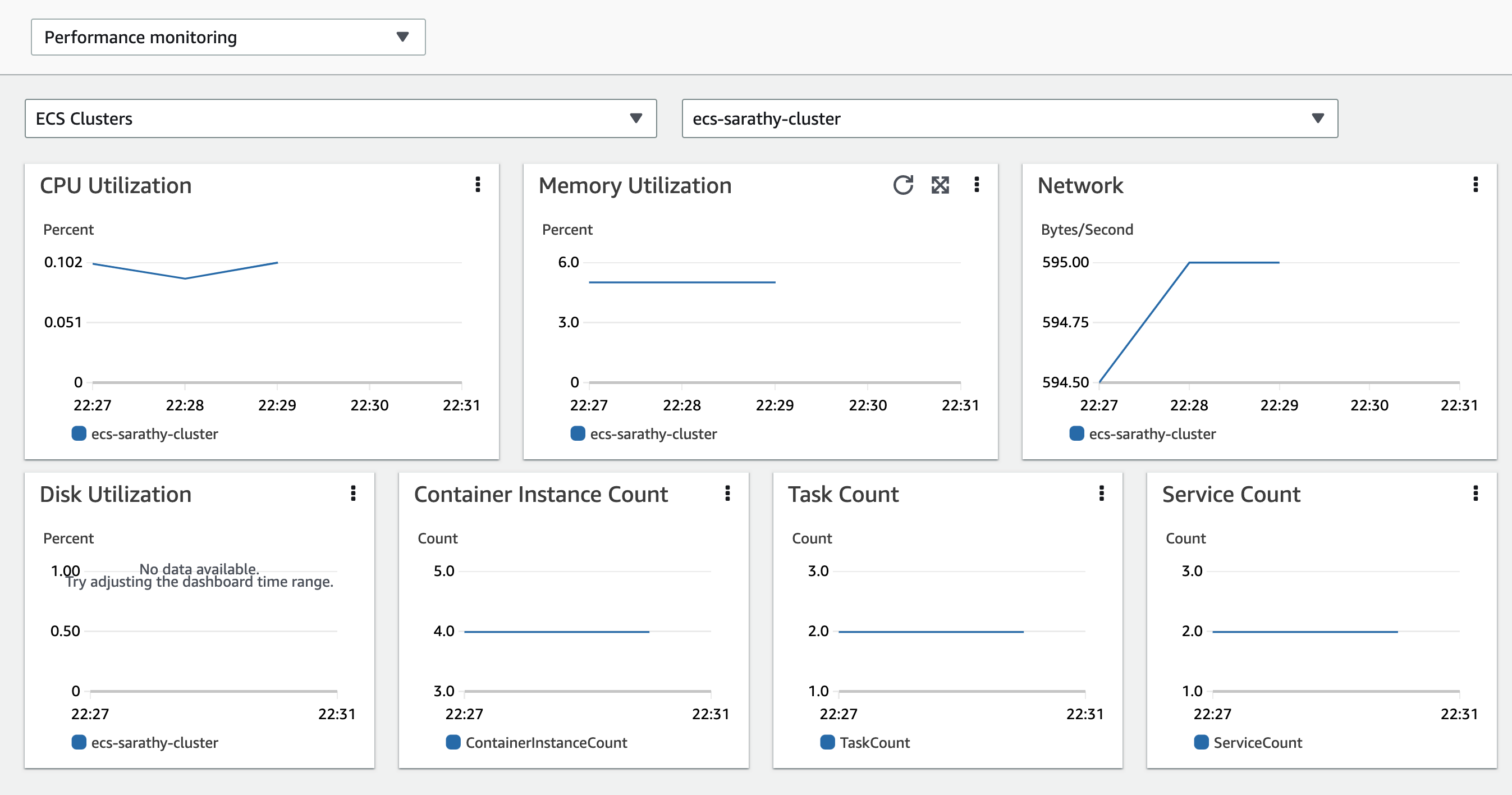Click the 22:27 tick on Service Count chart
This screenshot has height=795, width=1512.
click(x=1212, y=714)
